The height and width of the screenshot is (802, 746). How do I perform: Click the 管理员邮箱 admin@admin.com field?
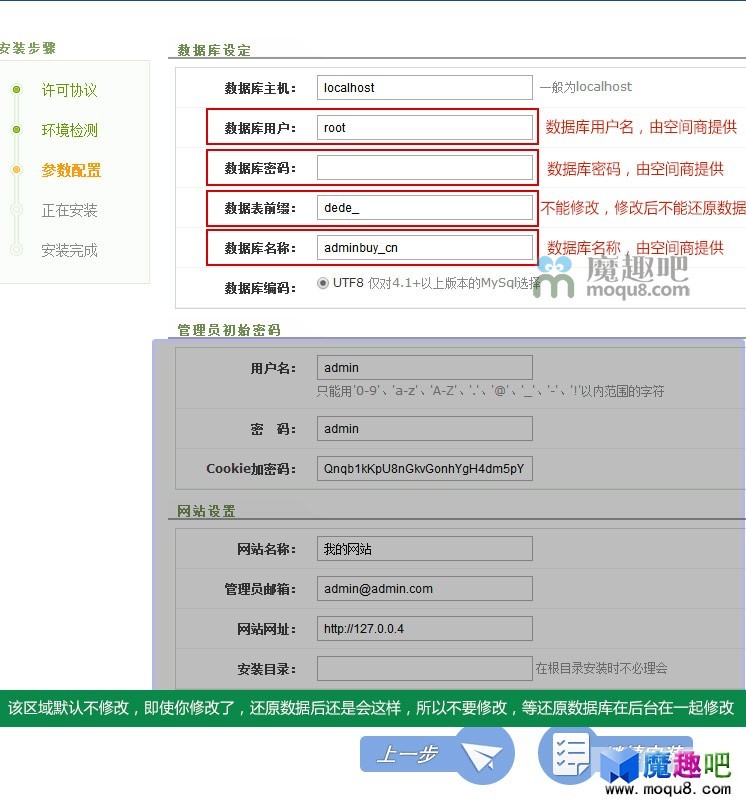point(424,589)
